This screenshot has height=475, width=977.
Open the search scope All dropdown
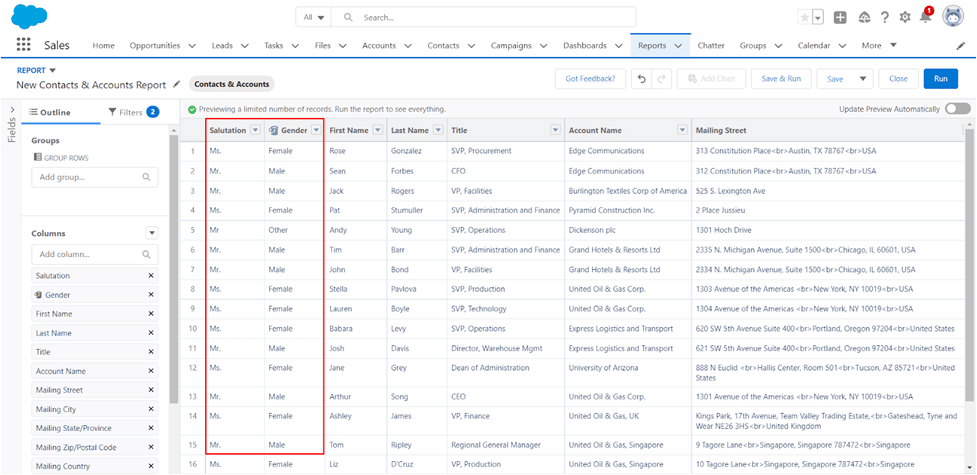pos(313,17)
